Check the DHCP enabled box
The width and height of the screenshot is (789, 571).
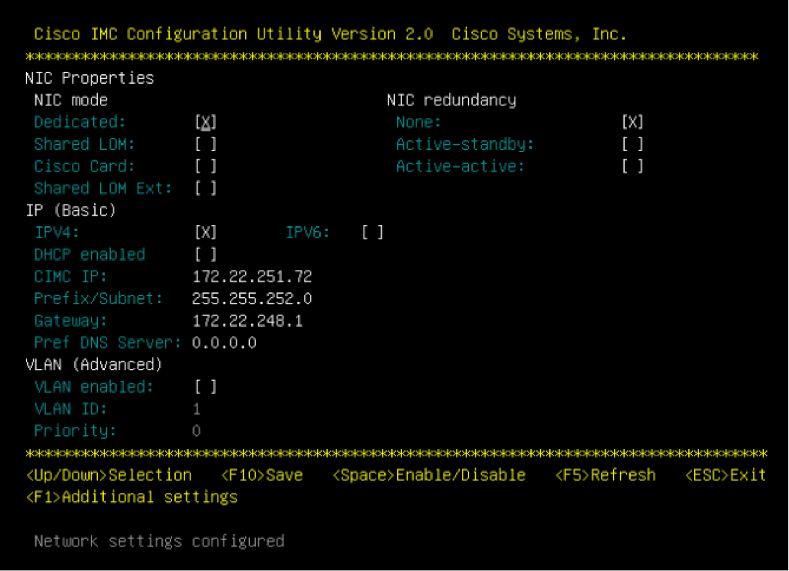click(206, 255)
